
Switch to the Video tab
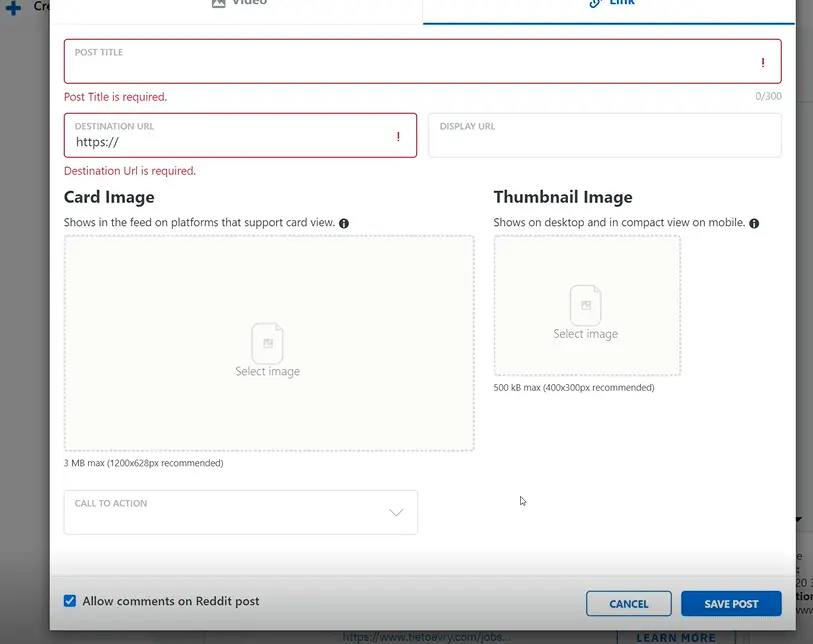click(240, 4)
